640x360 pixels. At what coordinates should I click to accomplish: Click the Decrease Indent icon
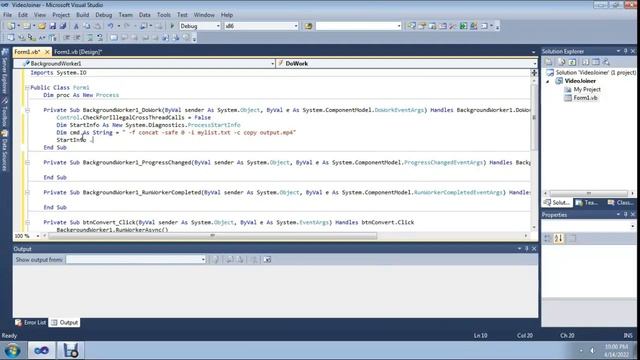[67, 38]
